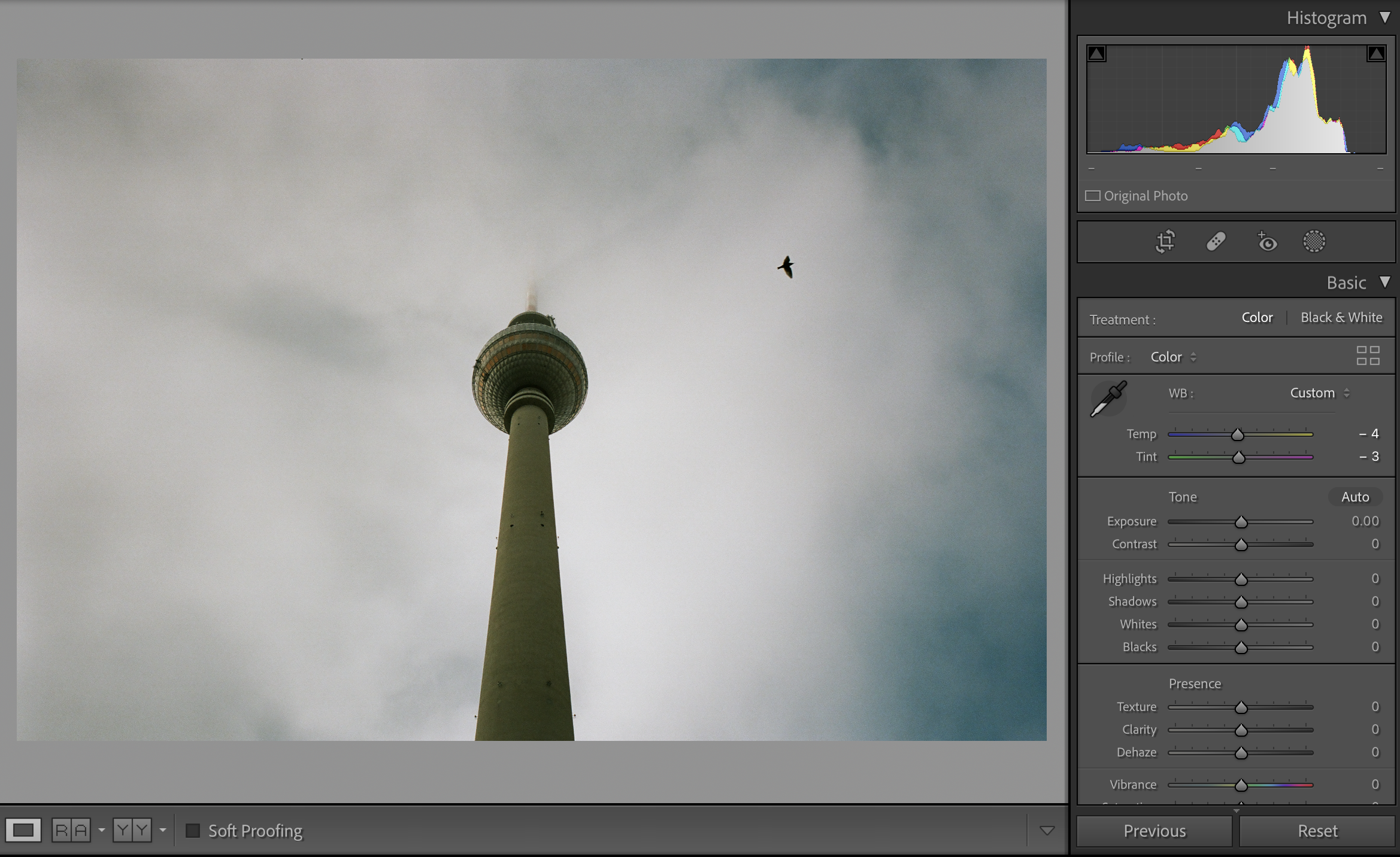Open the Profile Browser grid icon
This screenshot has width=1400, height=857.
click(1368, 355)
